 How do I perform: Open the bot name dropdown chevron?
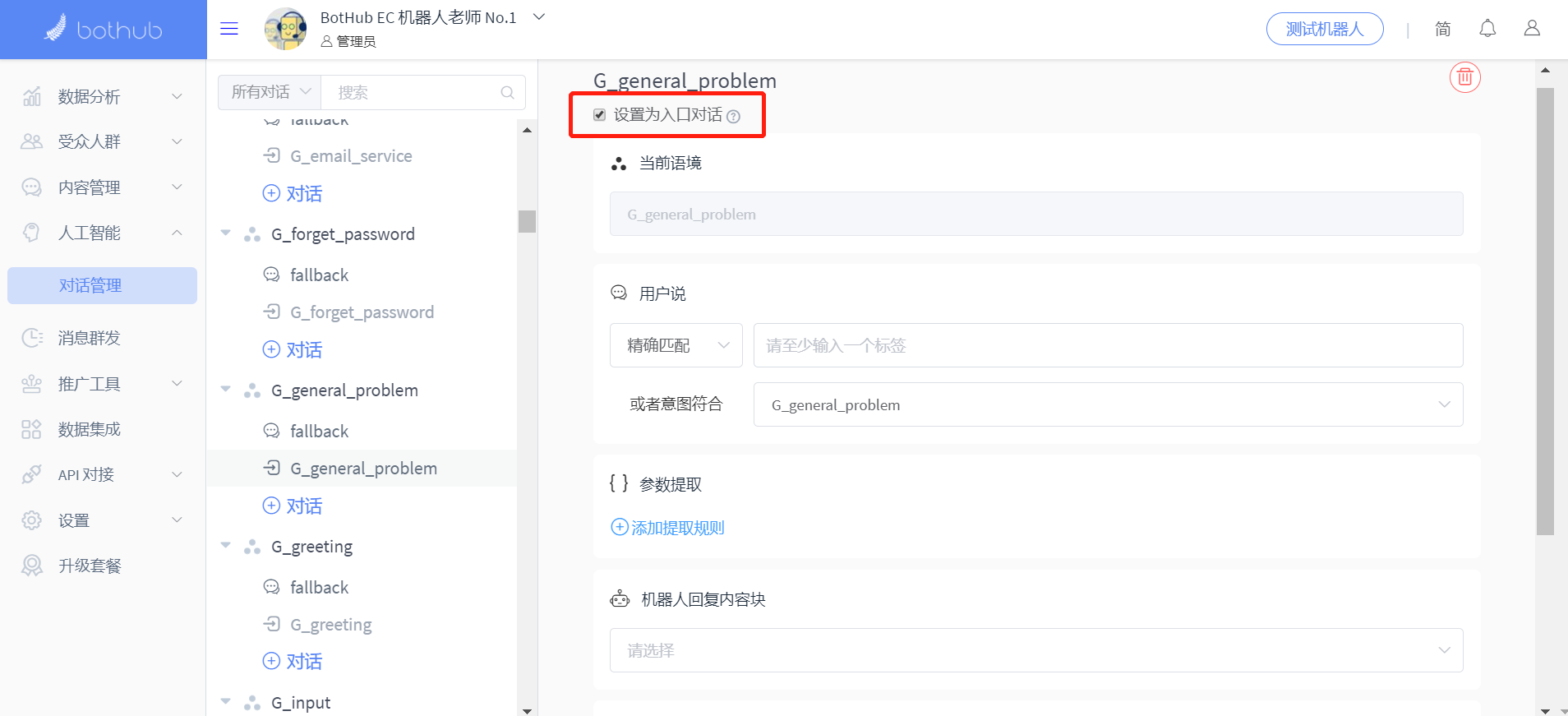pos(539,16)
